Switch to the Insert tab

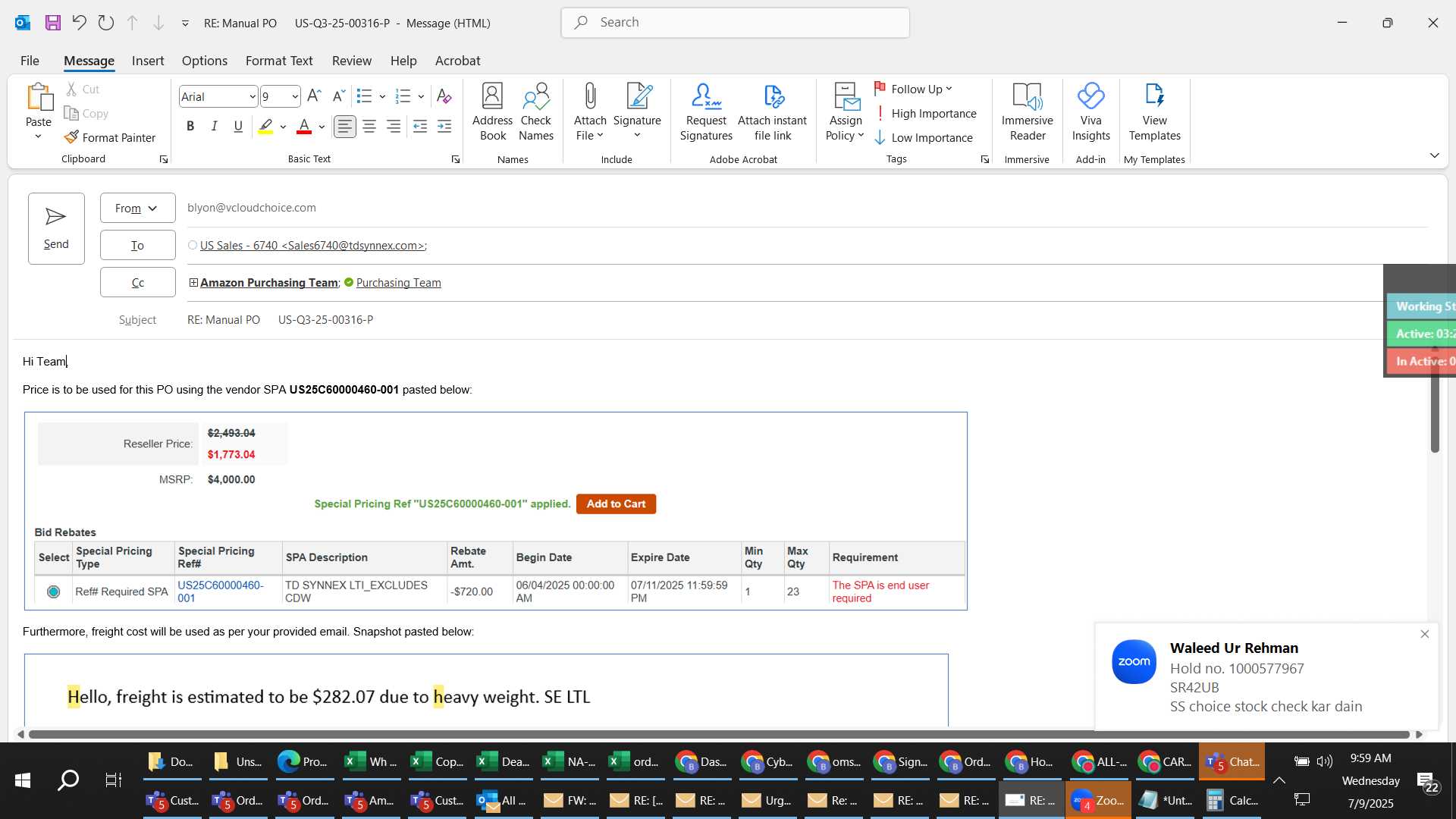148,61
